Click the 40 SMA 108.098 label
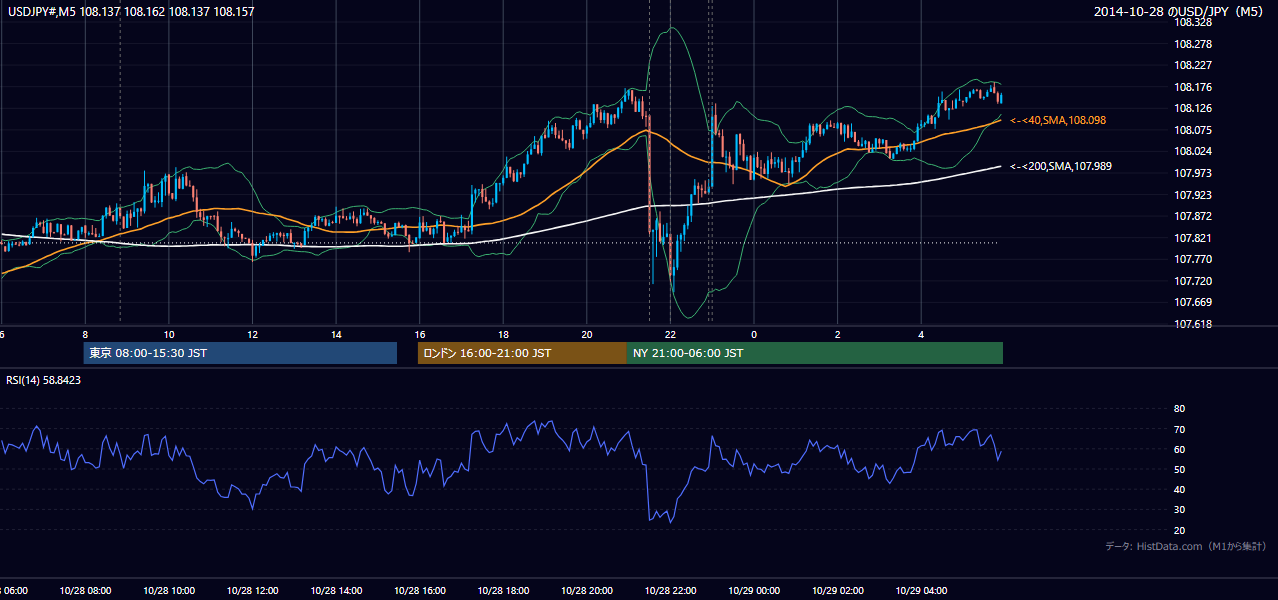 coord(1058,120)
